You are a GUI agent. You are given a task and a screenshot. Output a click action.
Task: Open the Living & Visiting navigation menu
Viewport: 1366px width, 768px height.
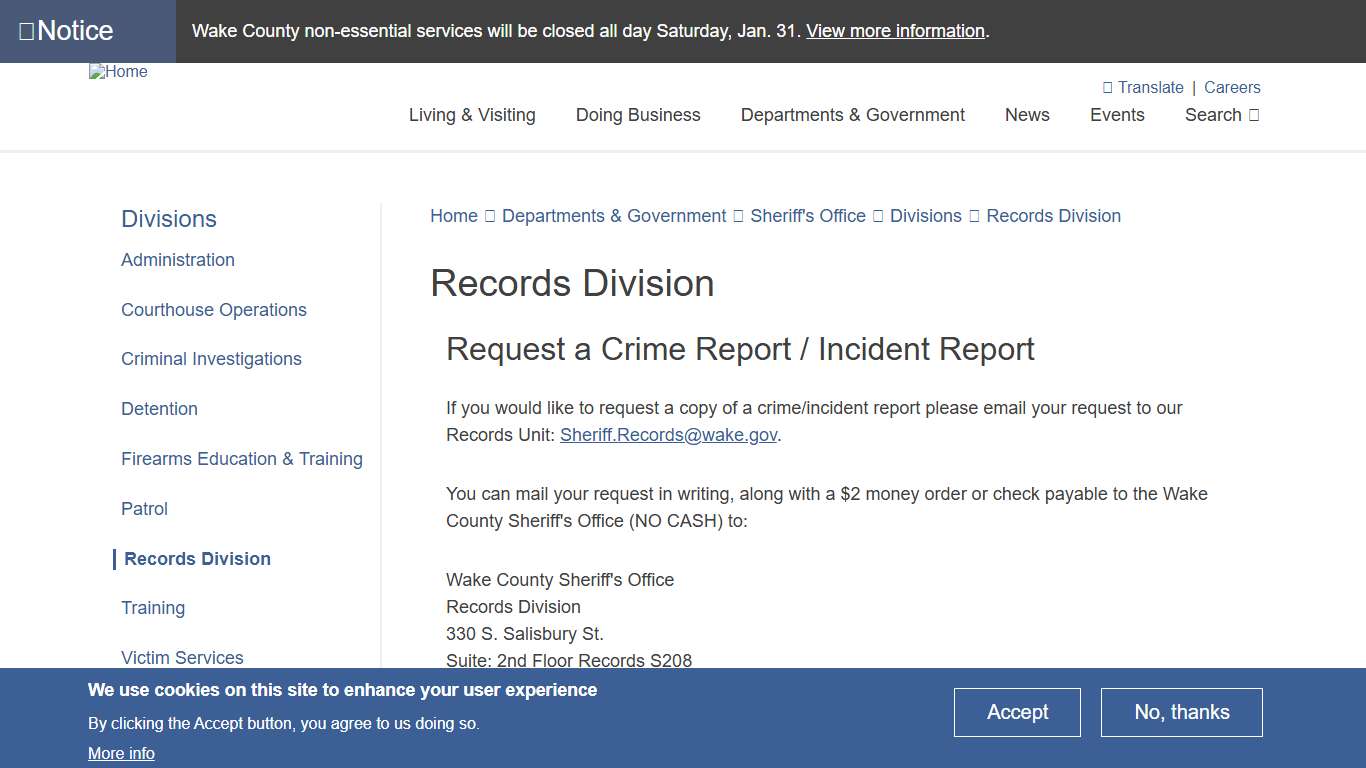[472, 115]
